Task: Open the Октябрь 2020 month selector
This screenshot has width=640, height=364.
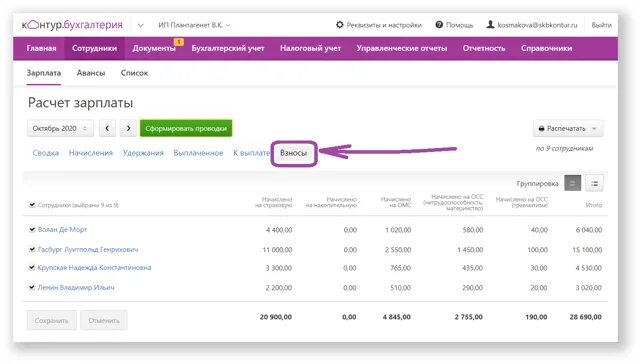Action: (60, 128)
